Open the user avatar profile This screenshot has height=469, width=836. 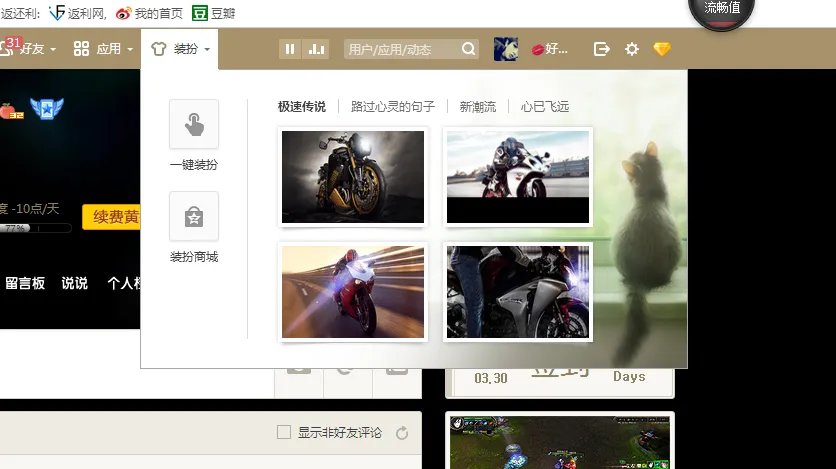[x=506, y=49]
